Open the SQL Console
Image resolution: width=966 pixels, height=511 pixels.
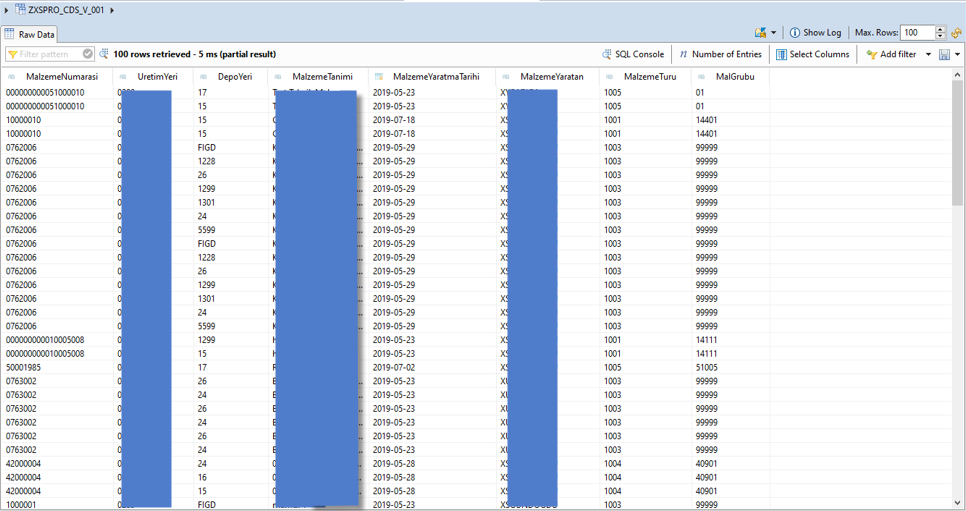point(633,54)
